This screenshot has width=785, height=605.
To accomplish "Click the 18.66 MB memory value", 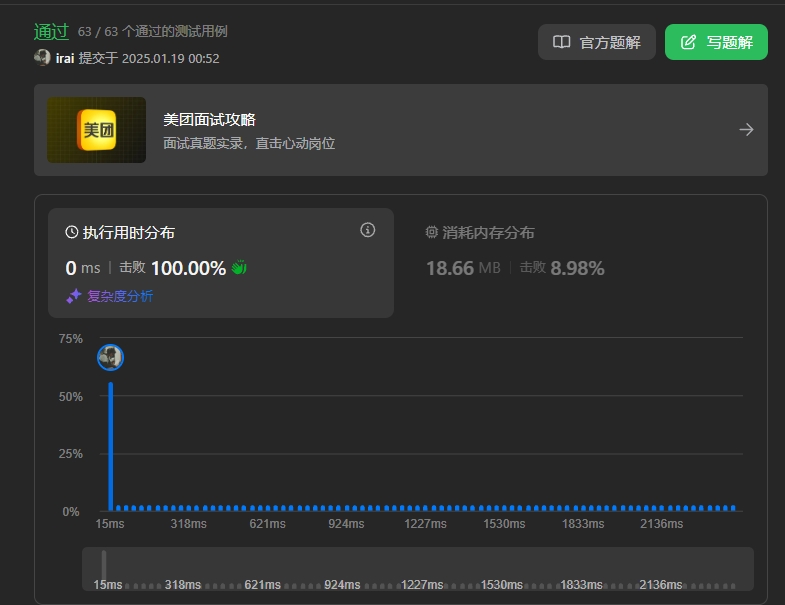I will 463,268.
